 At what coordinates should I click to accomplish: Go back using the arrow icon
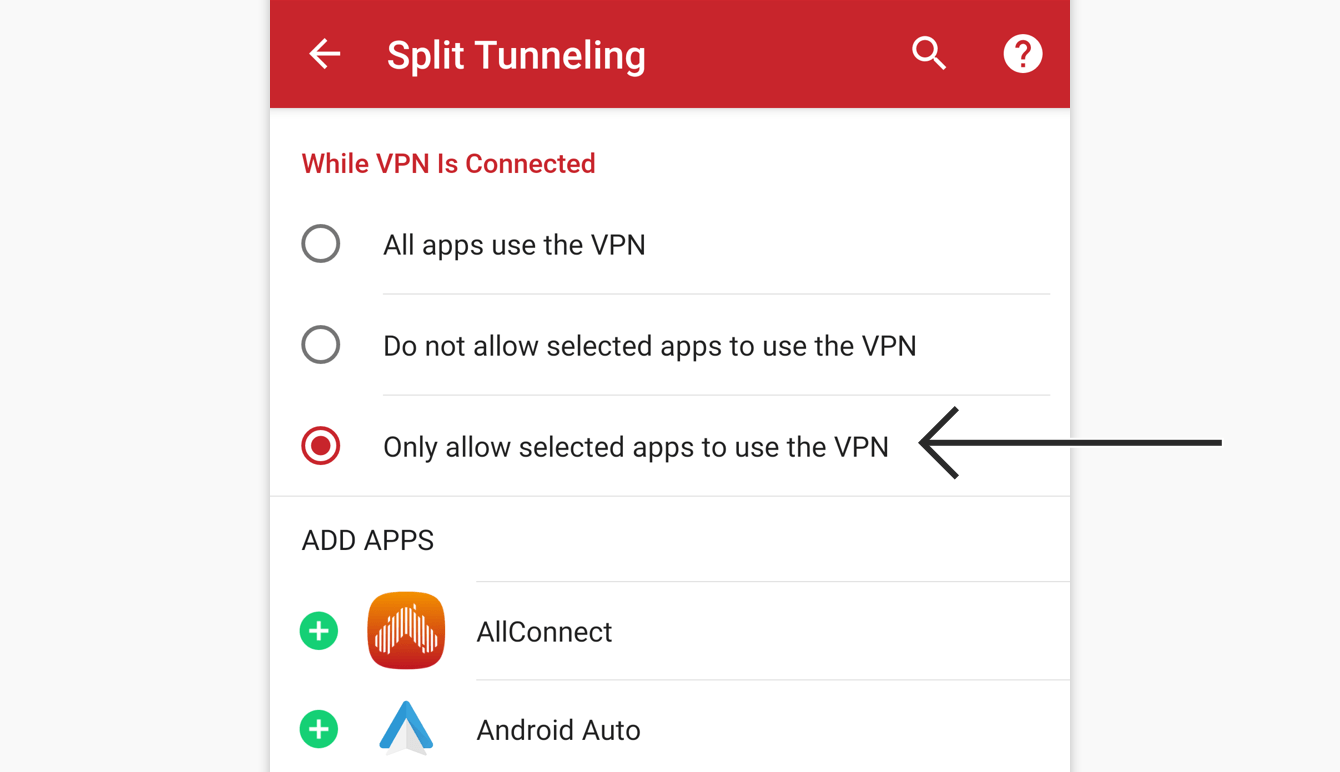[x=324, y=54]
